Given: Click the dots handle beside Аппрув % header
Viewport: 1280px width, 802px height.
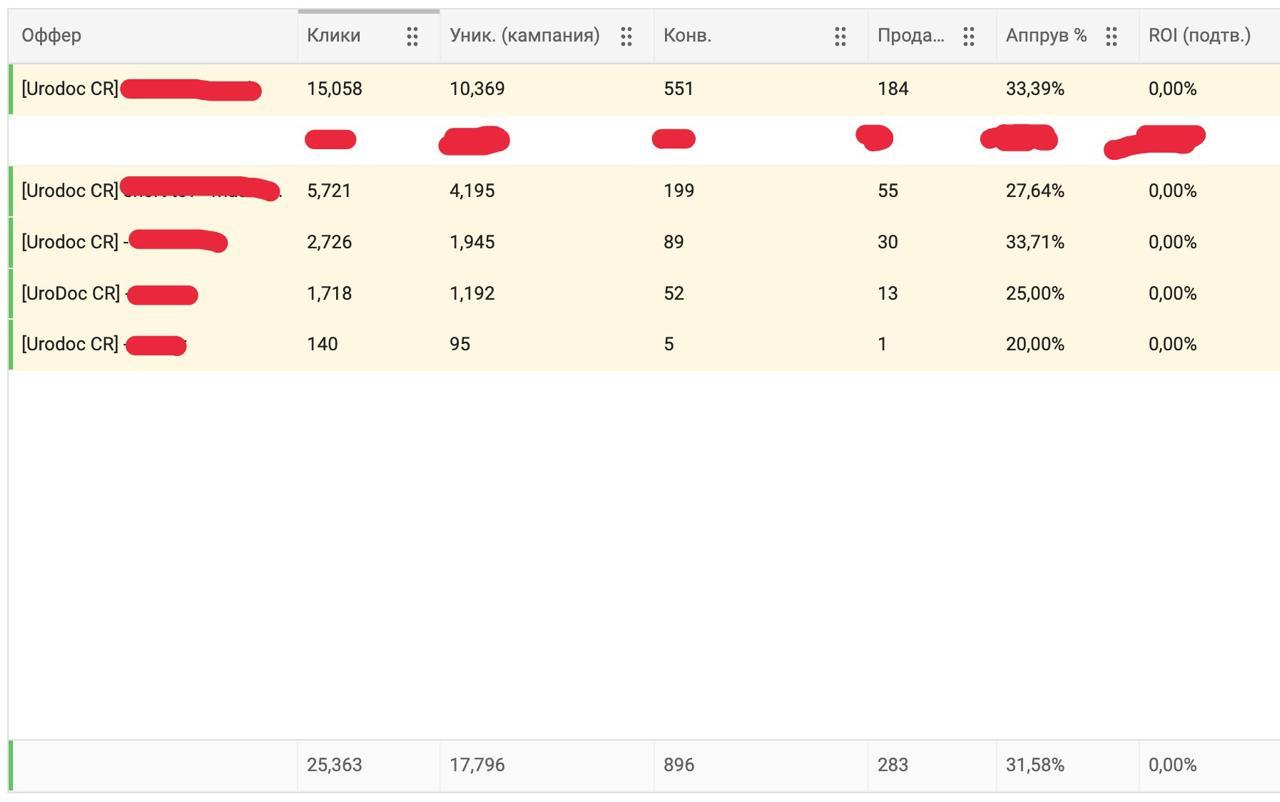Looking at the screenshot, I should tap(1111, 36).
